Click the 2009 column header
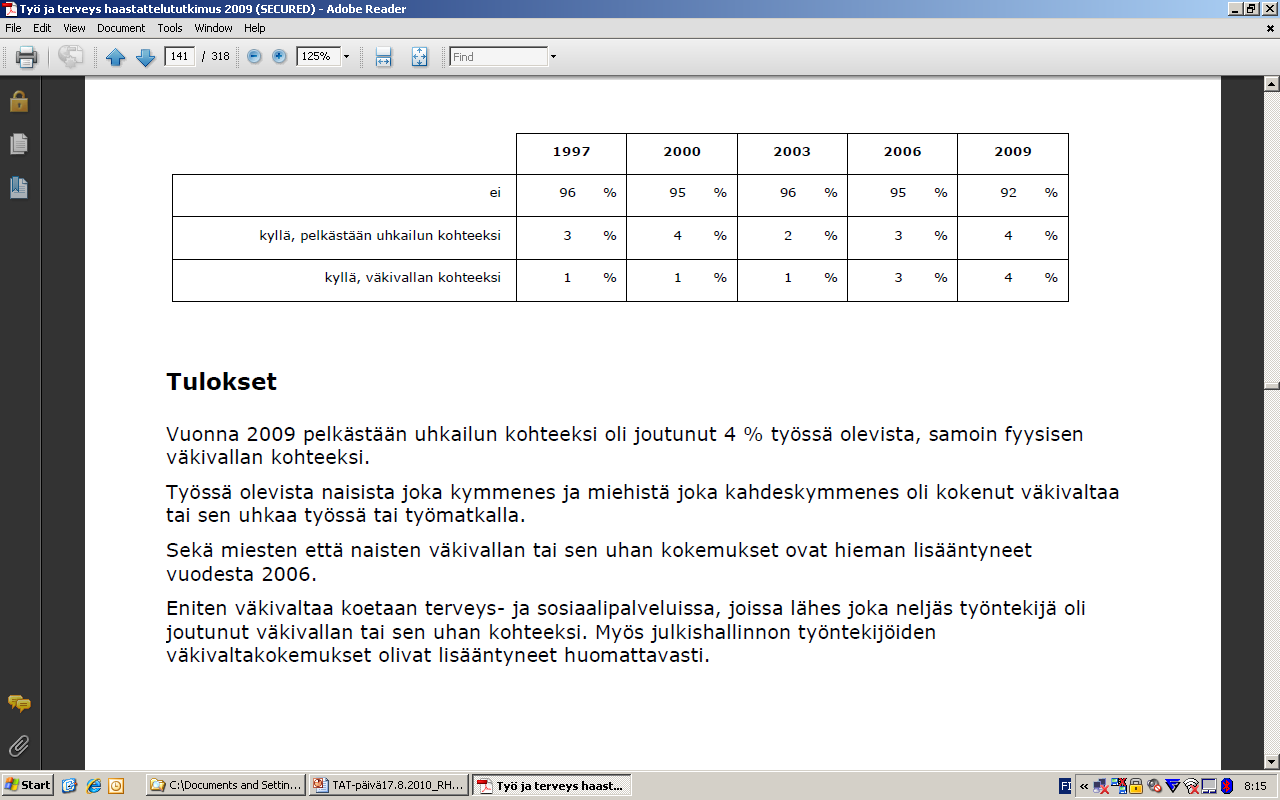Screen dimensions: 1280x800 [x=1012, y=152]
